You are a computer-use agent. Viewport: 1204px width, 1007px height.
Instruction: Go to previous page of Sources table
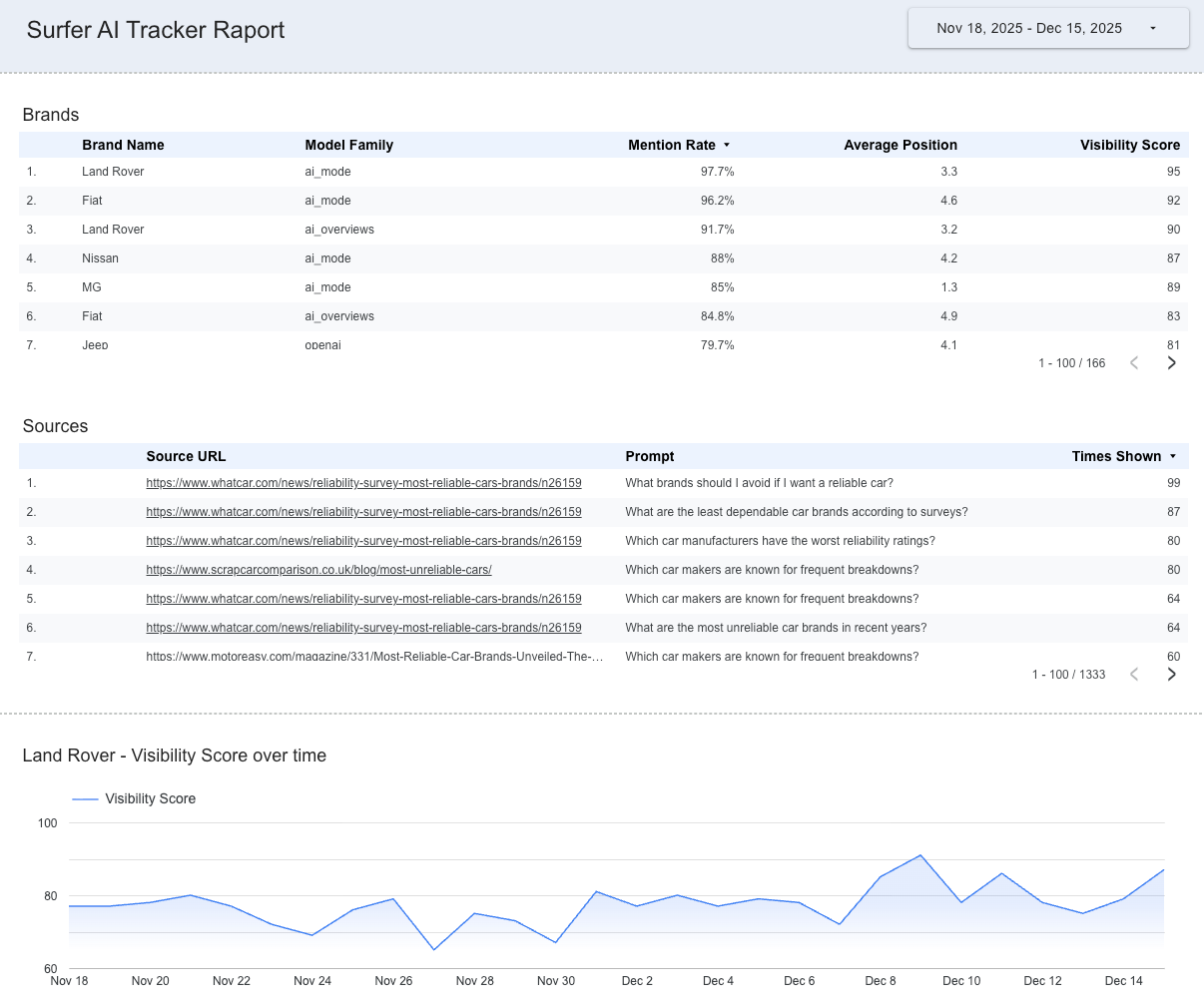pyautogui.click(x=1134, y=675)
